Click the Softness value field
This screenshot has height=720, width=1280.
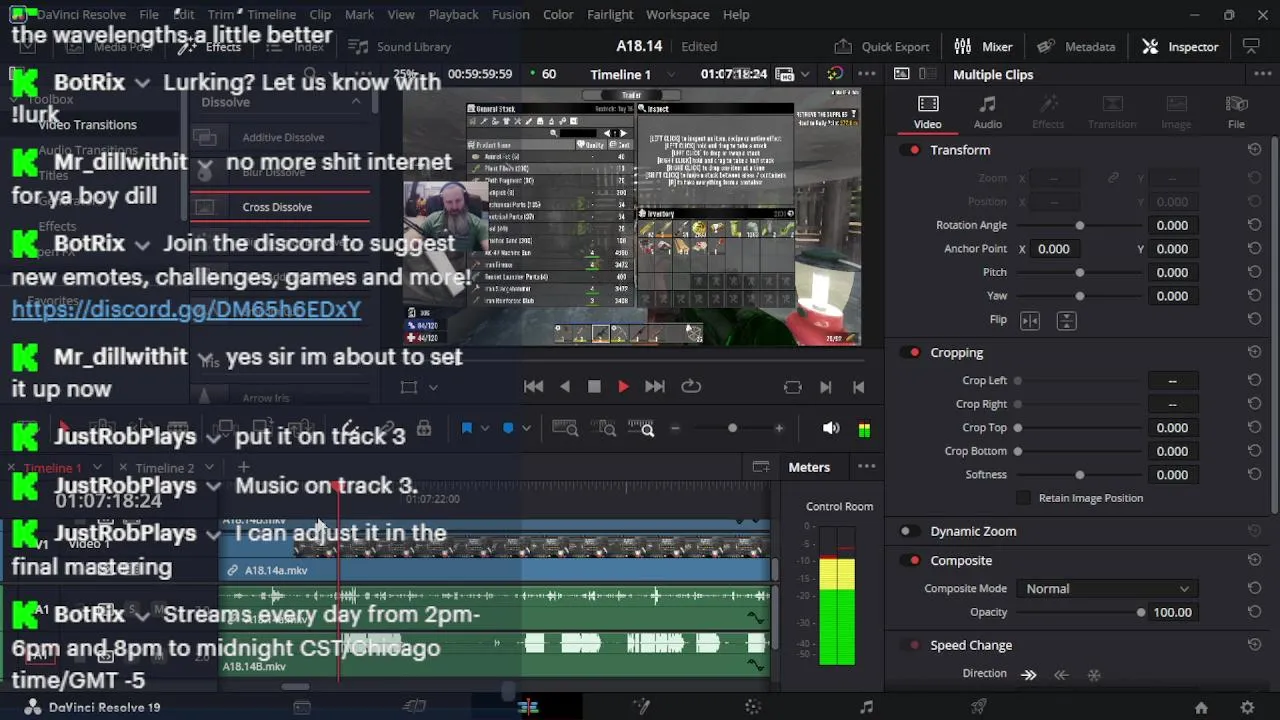[1172, 474]
